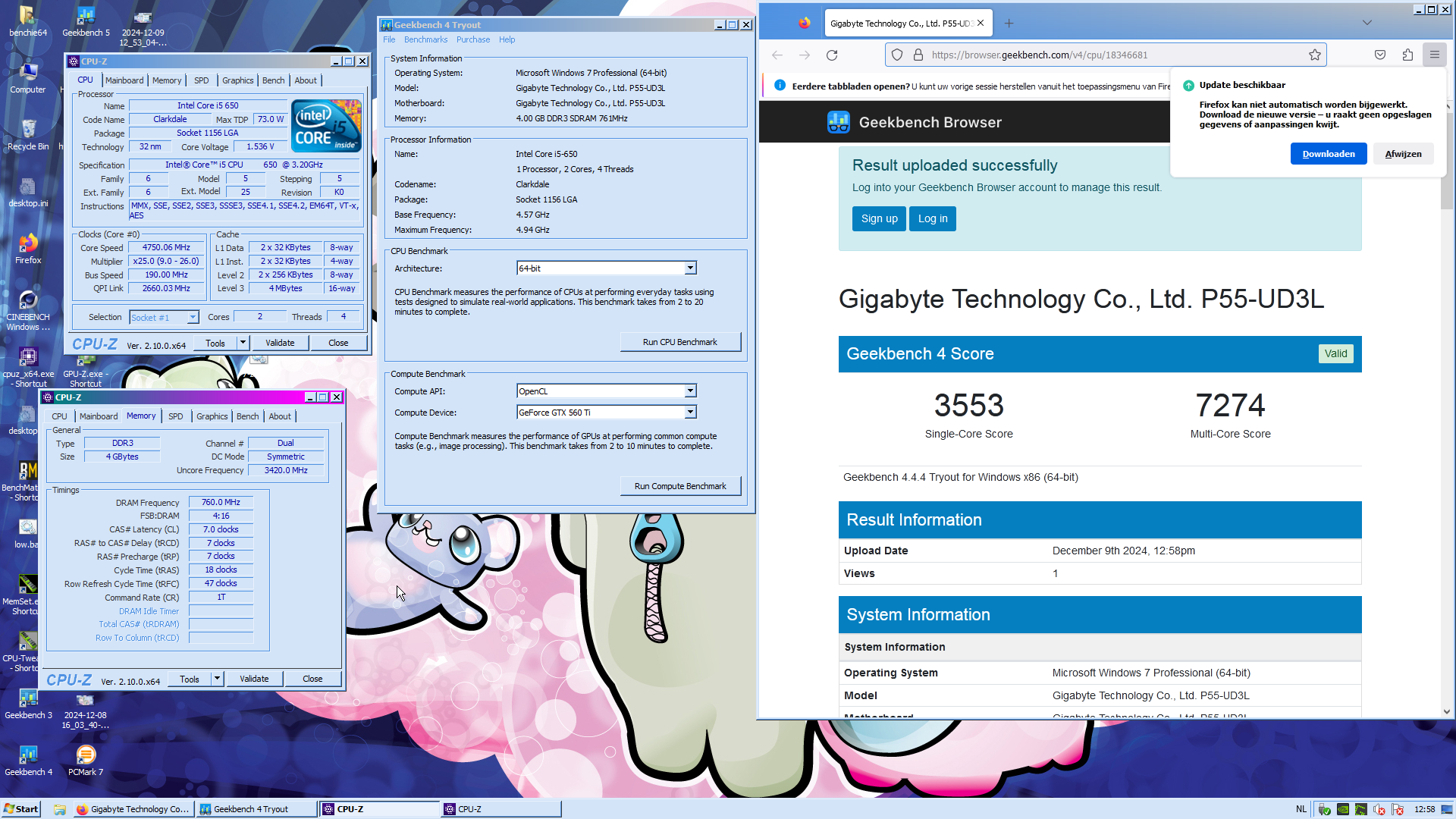Click Close in the lower CPU-Z Memory window
1456x819 pixels.
pyautogui.click(x=312, y=679)
